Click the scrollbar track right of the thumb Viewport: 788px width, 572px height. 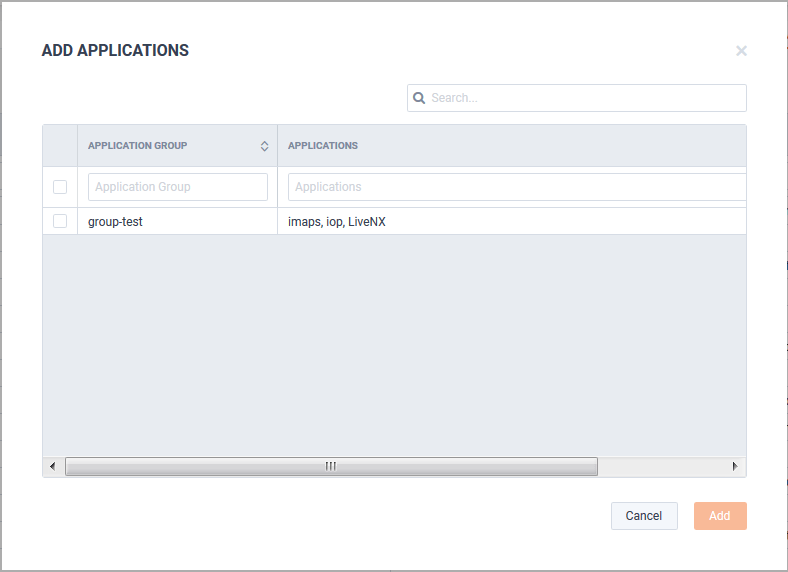pos(661,466)
